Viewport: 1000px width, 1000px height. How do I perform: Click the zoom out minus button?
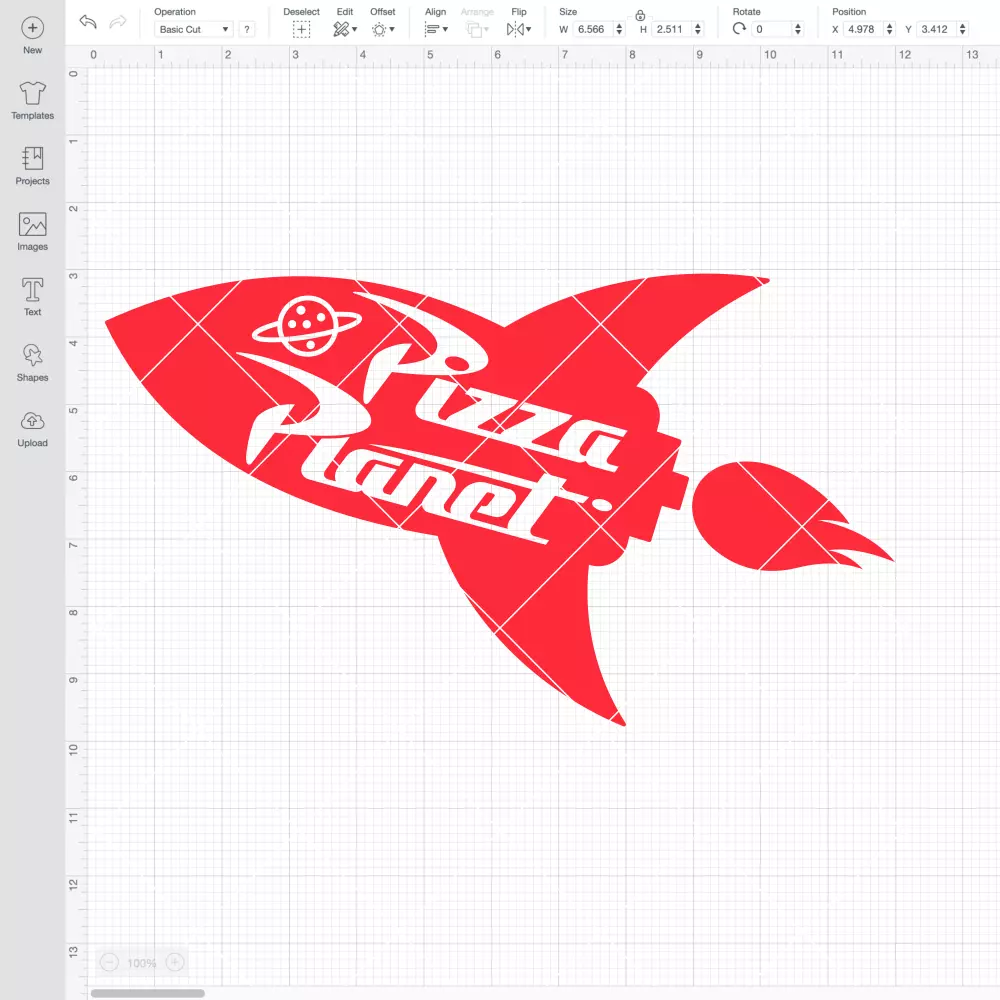(x=109, y=962)
